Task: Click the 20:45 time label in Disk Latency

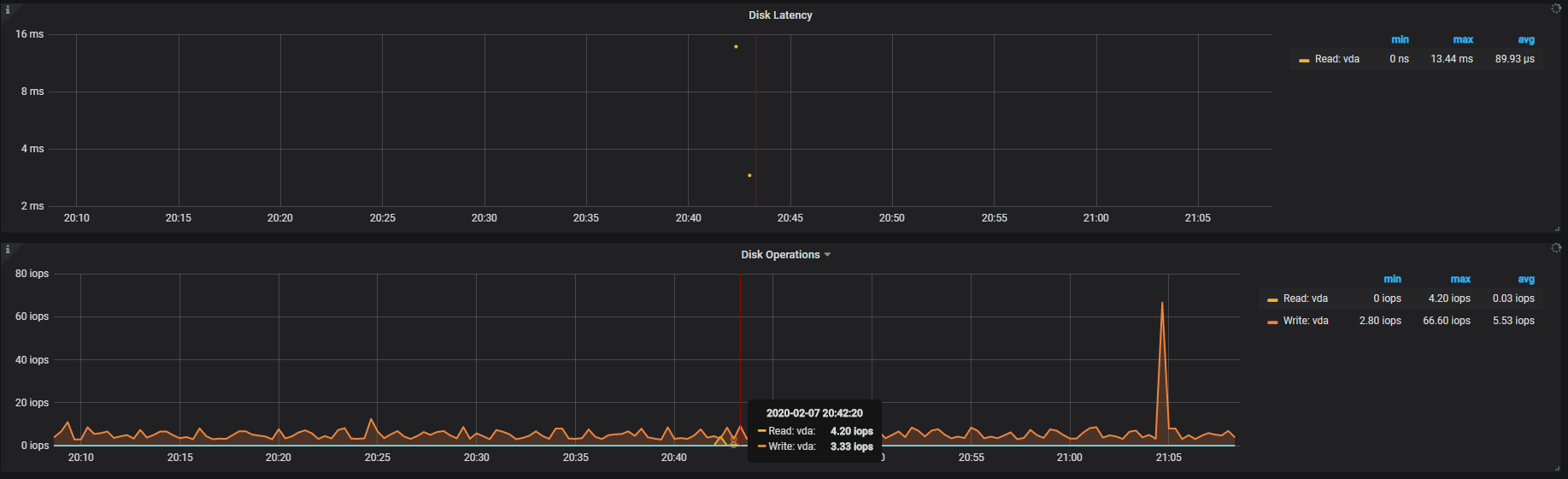Action: pos(790,218)
